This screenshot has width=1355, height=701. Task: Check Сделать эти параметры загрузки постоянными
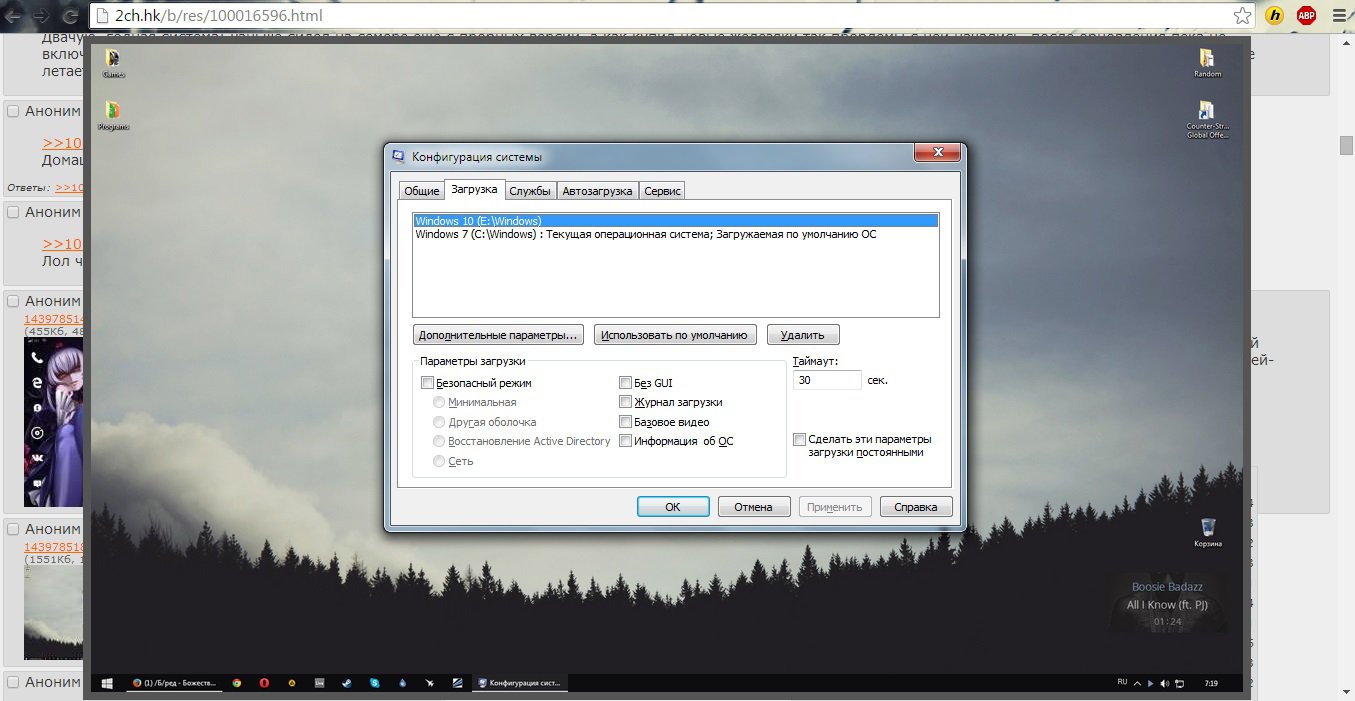[800, 440]
